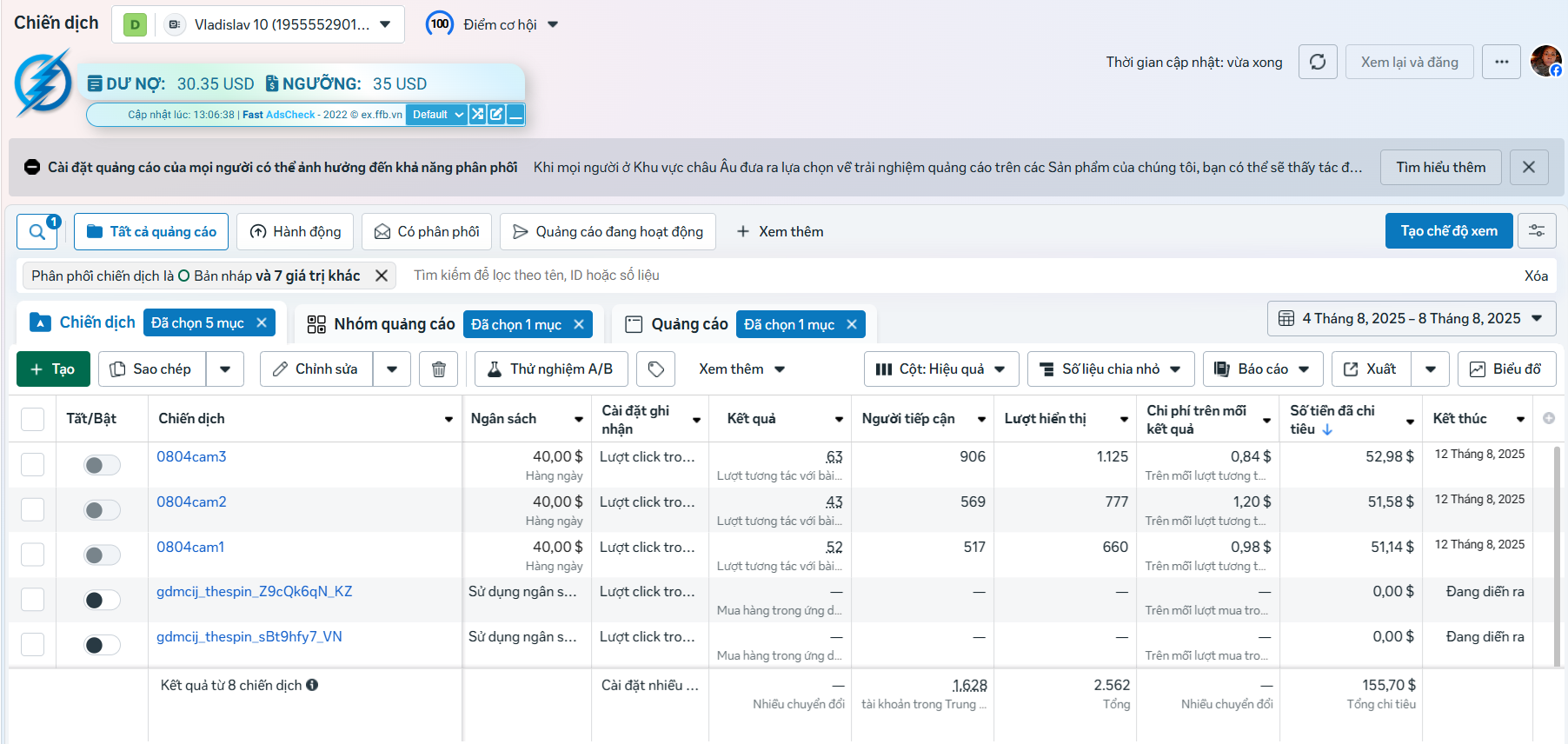
Task: Open the Vladislav 10 account dropdown
Action: click(x=258, y=24)
